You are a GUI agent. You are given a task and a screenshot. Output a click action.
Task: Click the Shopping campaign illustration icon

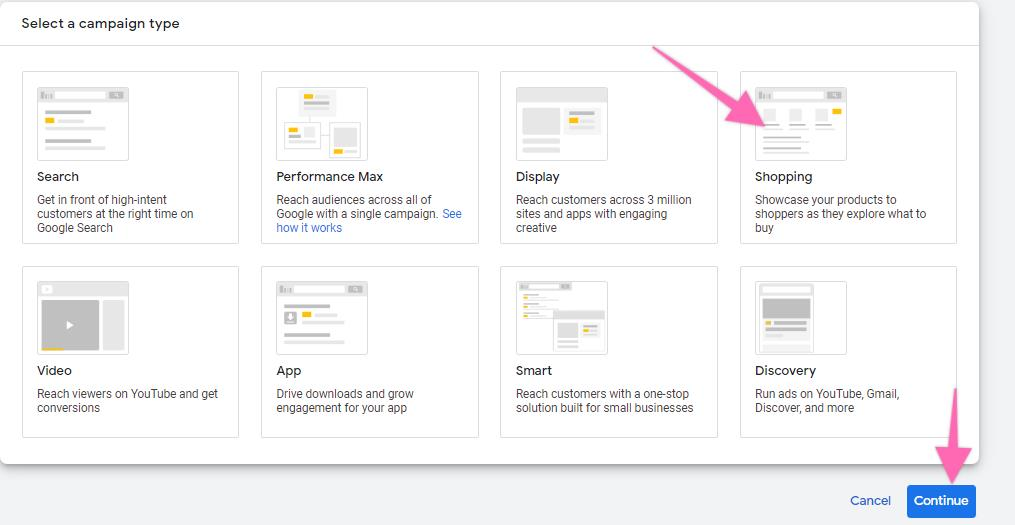click(800, 124)
